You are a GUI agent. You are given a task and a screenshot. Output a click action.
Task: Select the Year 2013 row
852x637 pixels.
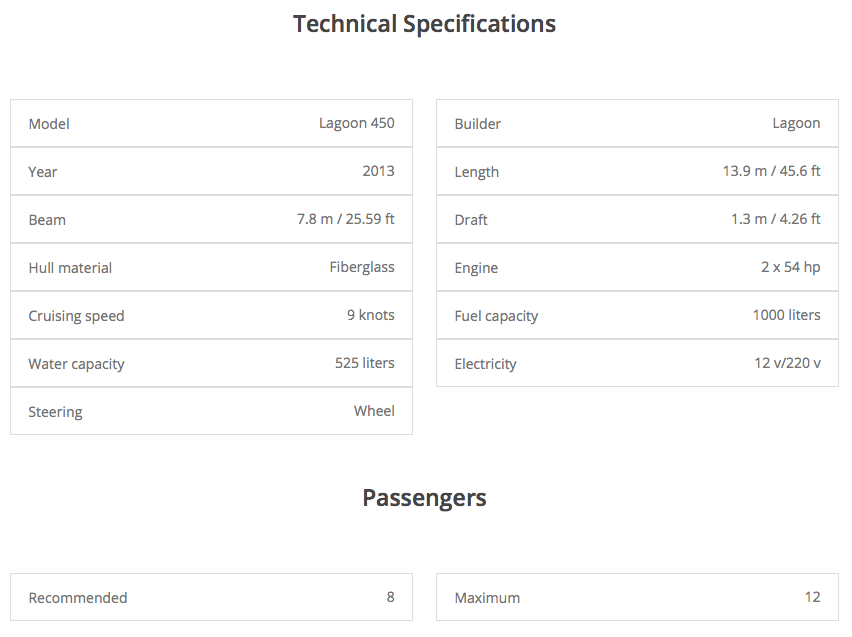coord(211,172)
